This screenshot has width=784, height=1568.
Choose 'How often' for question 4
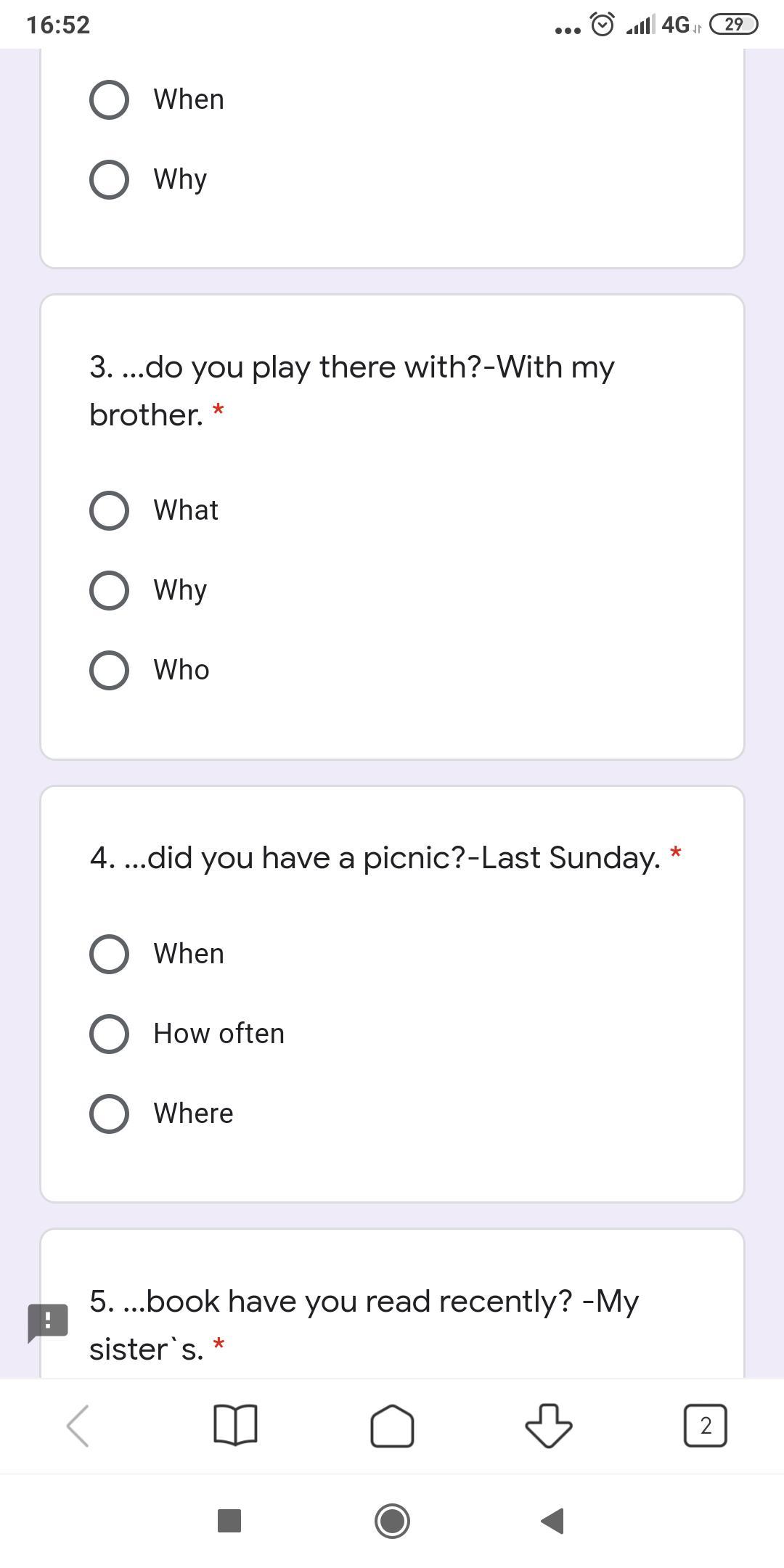pyautogui.click(x=187, y=1034)
